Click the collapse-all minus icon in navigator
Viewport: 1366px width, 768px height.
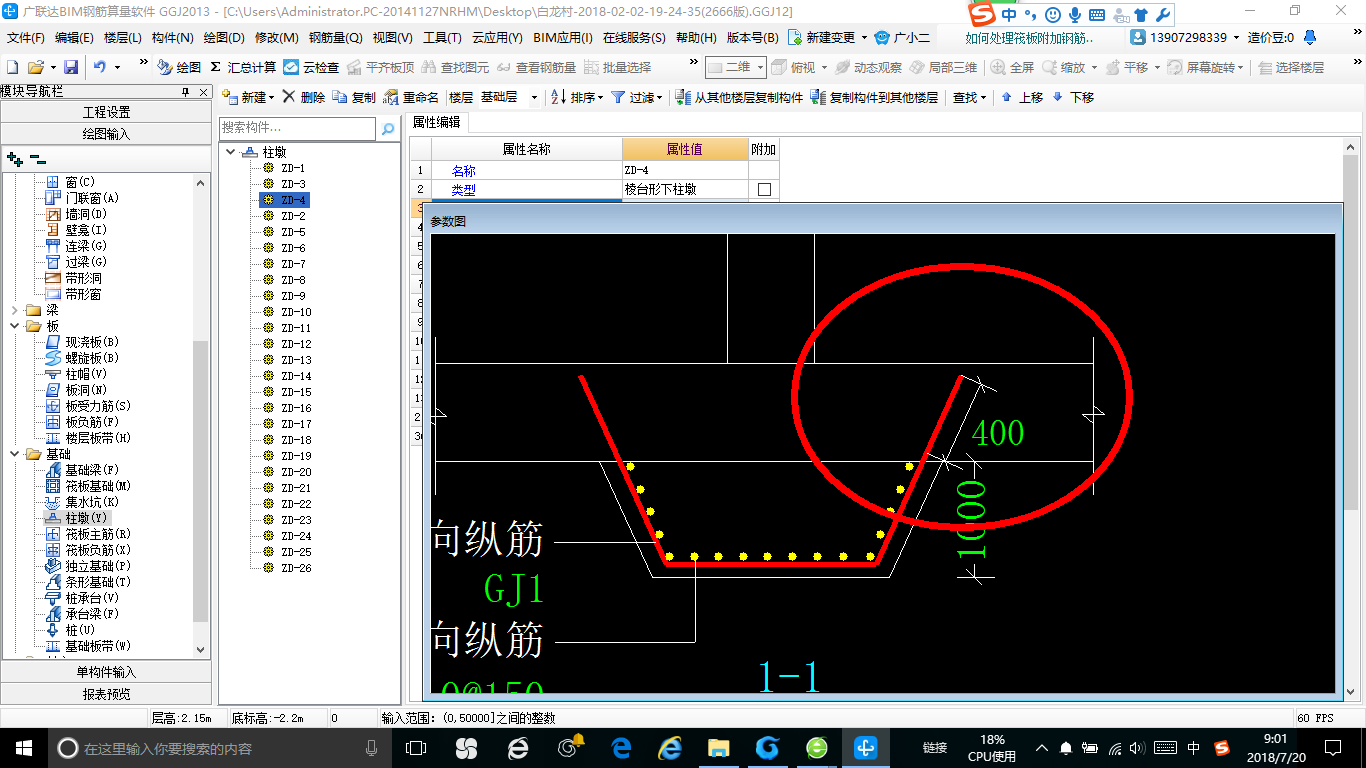(38, 159)
